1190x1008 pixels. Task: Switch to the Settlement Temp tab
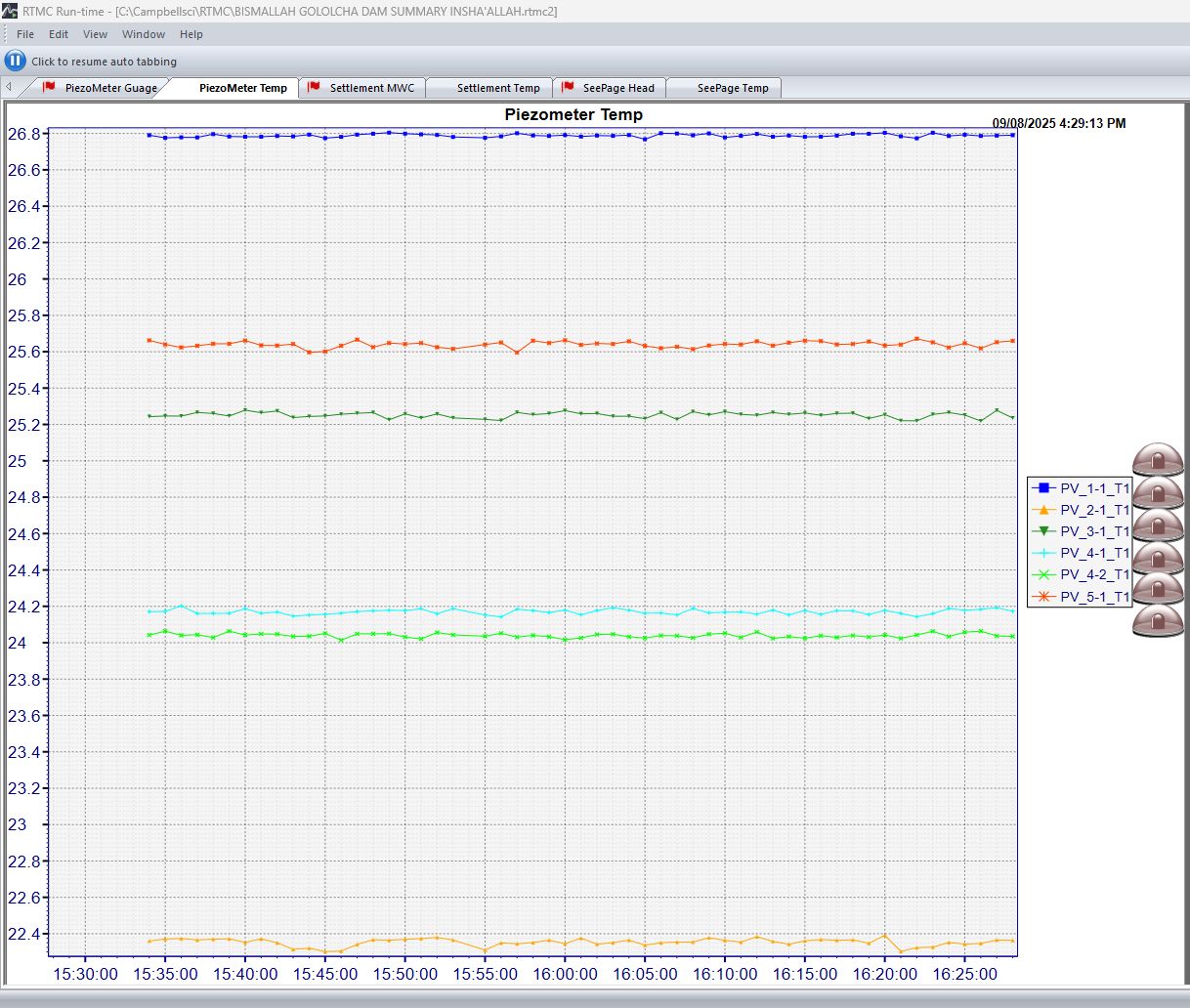coord(498,88)
